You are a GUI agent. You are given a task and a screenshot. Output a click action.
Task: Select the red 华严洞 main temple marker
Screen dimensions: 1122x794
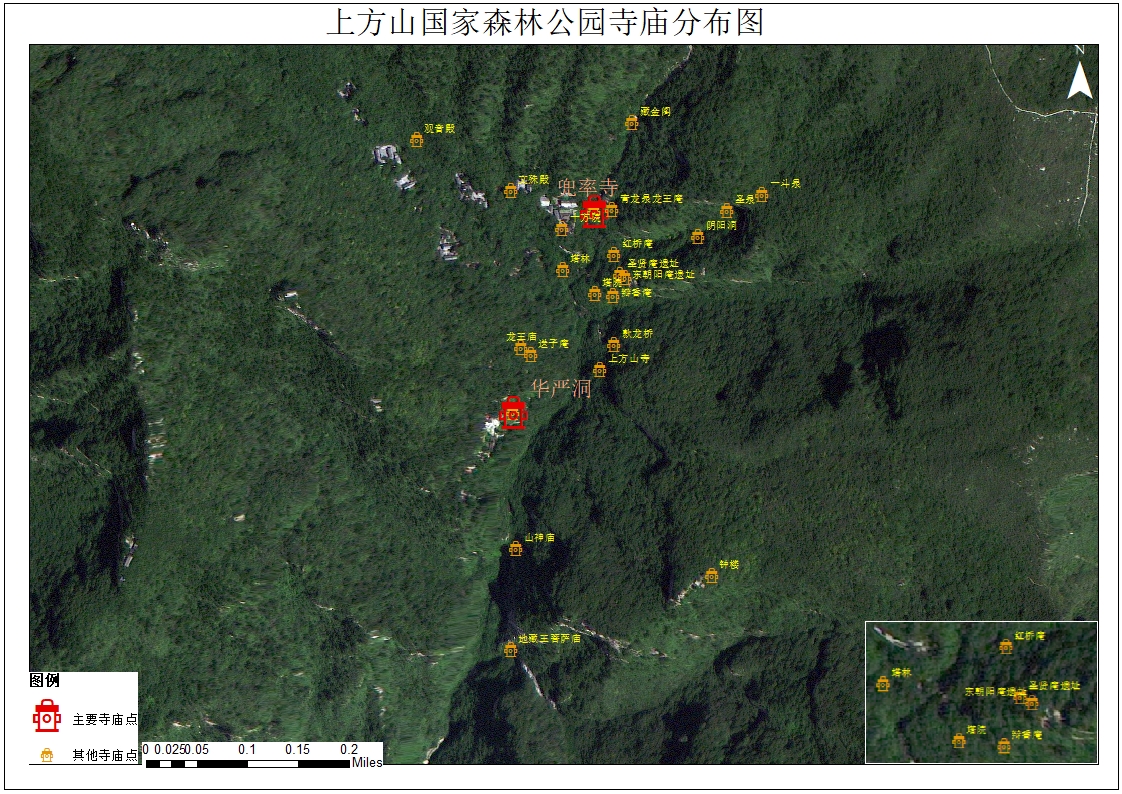[513, 412]
